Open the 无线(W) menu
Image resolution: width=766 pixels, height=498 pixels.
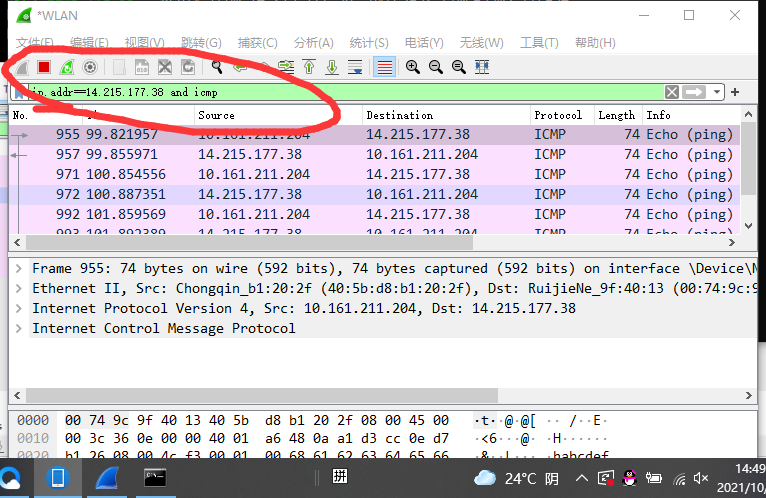click(x=481, y=43)
